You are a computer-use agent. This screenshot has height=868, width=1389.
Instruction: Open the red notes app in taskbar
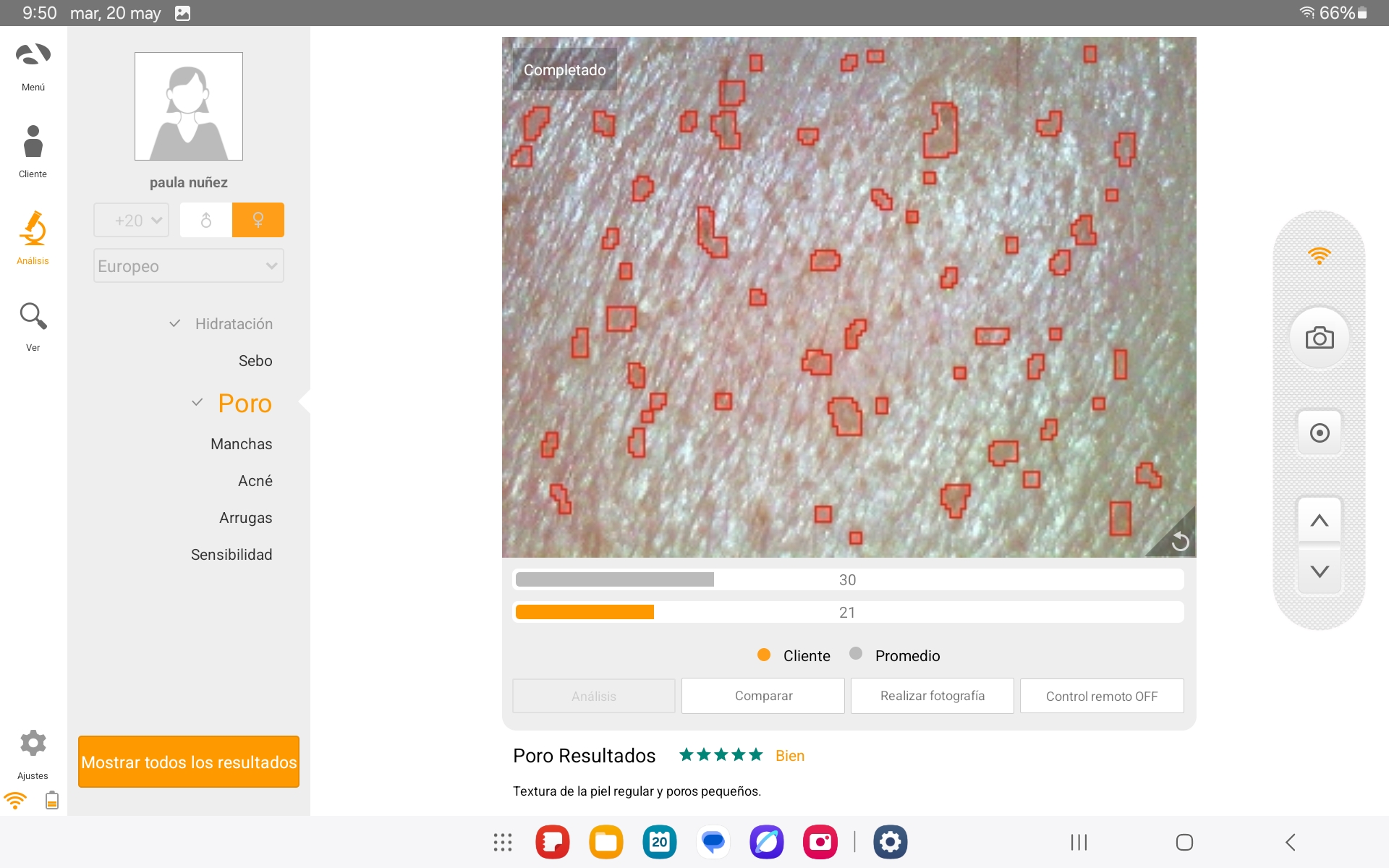(x=553, y=842)
